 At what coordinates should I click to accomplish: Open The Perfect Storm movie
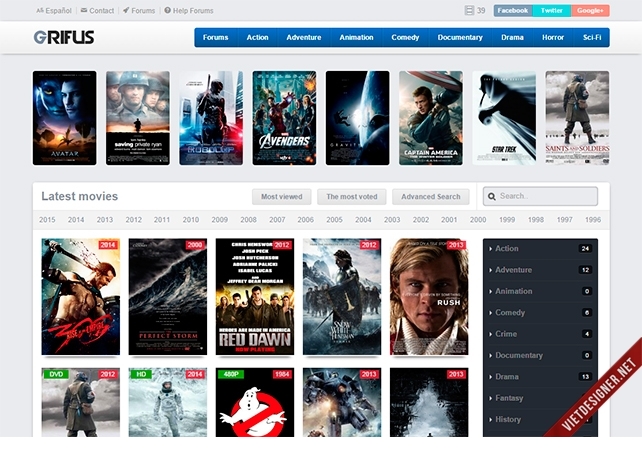[x=168, y=297]
